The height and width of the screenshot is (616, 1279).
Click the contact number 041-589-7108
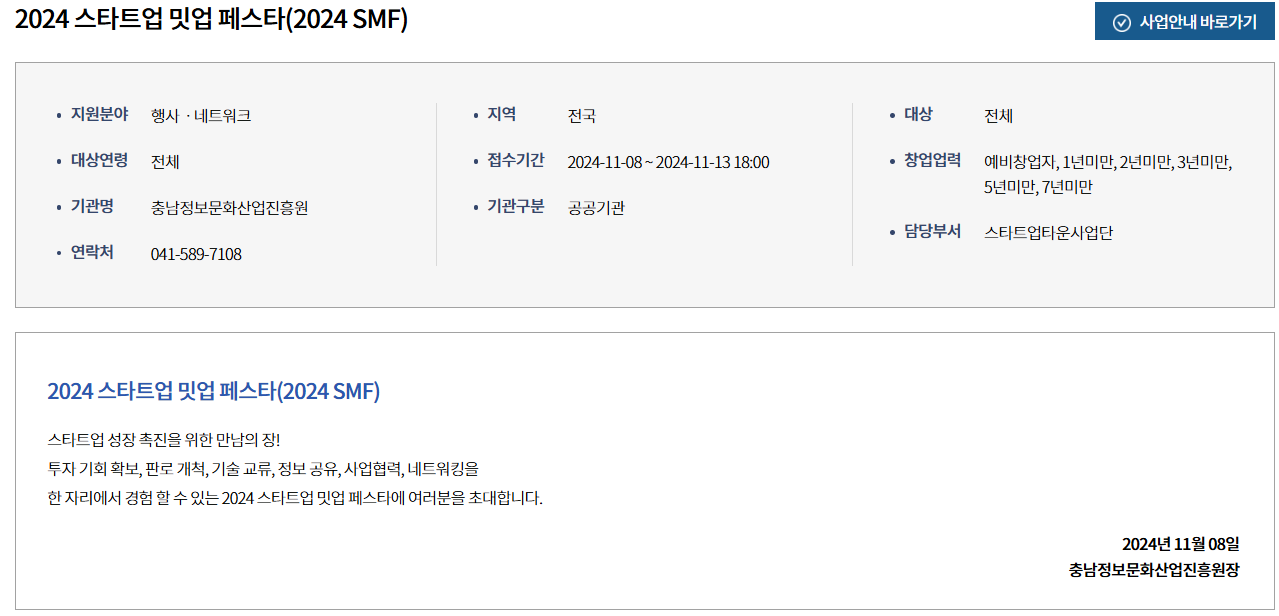click(196, 254)
